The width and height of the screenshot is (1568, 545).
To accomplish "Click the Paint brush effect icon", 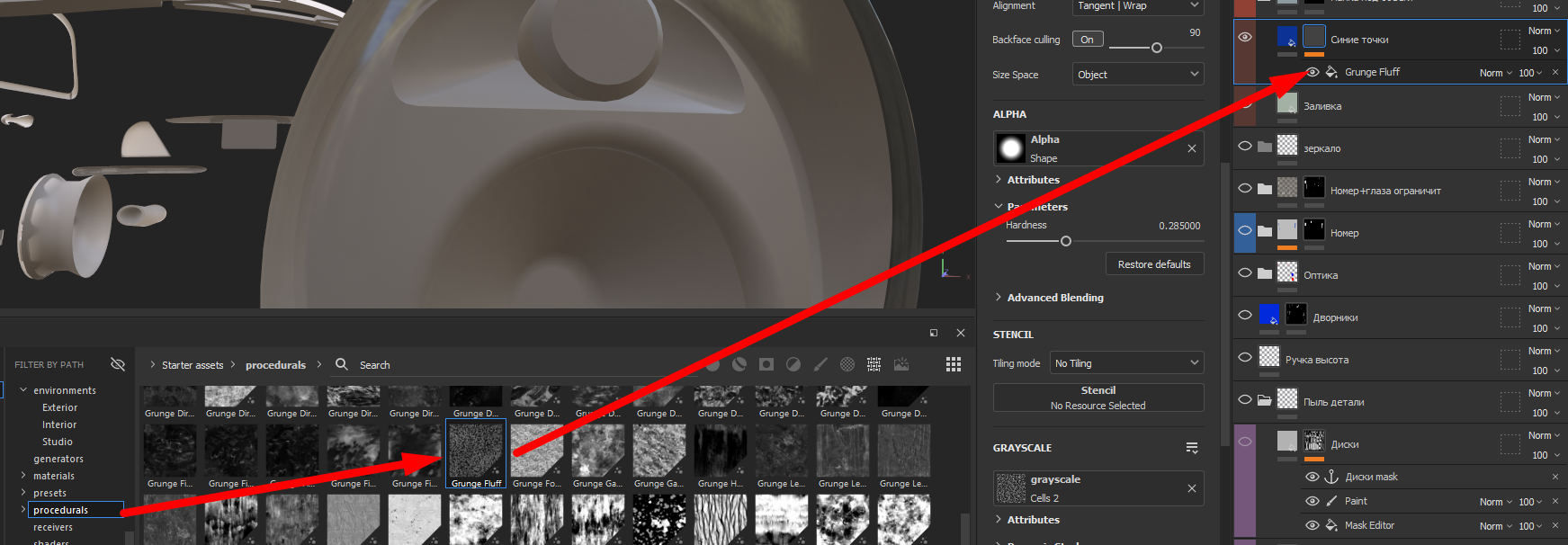I will [1331, 501].
